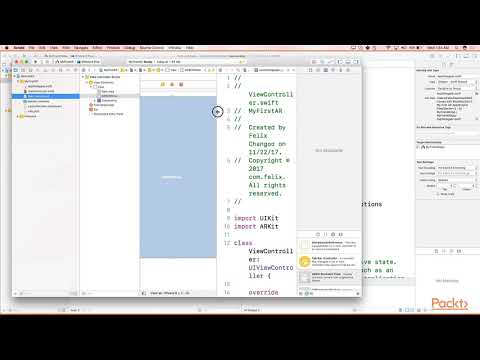480x360 pixels.
Task: Add another assistant editor with the plus button
Action: pyautogui.click(x=288, y=70)
